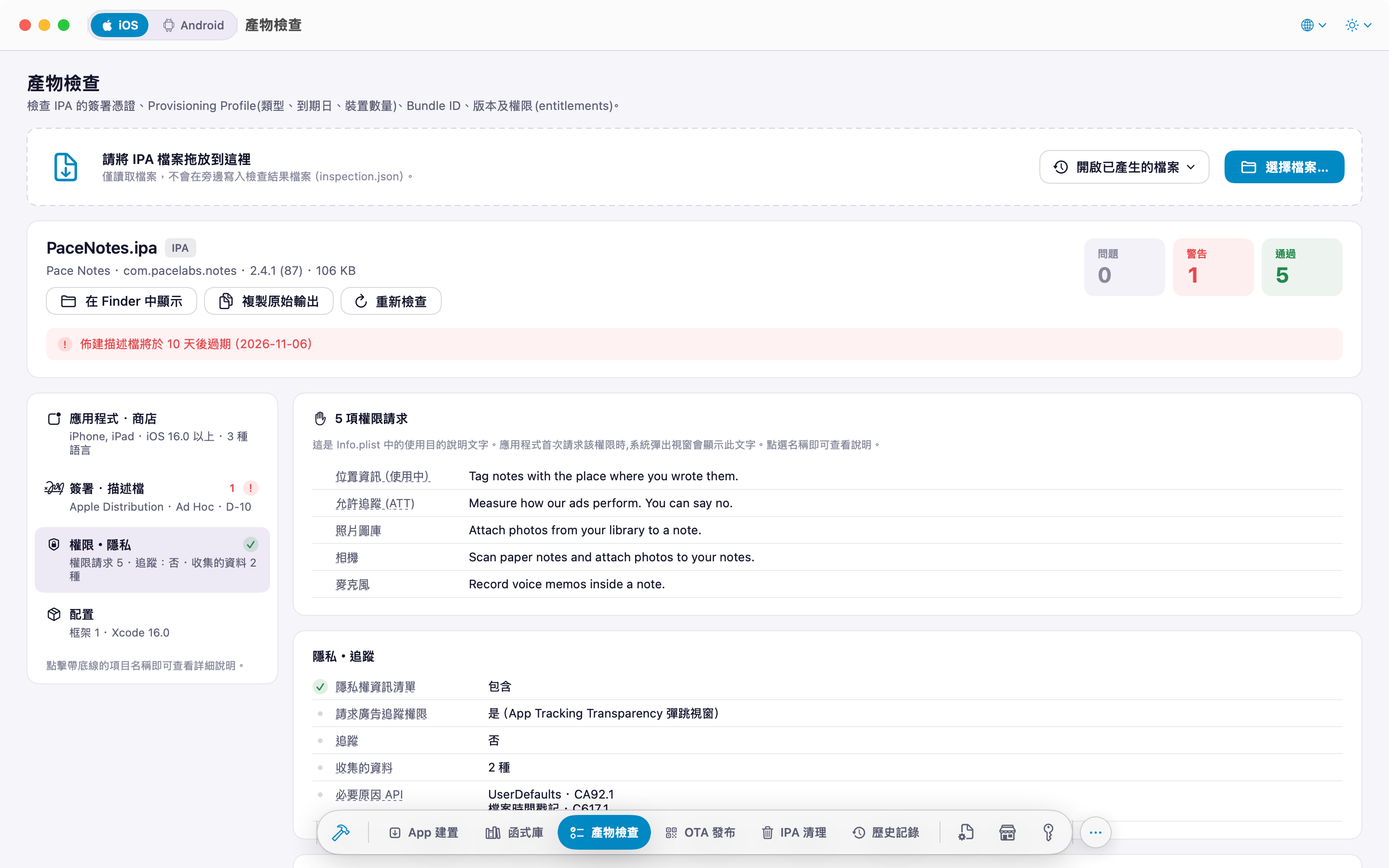Click the shield icon beside 權限・隱私

54,544
